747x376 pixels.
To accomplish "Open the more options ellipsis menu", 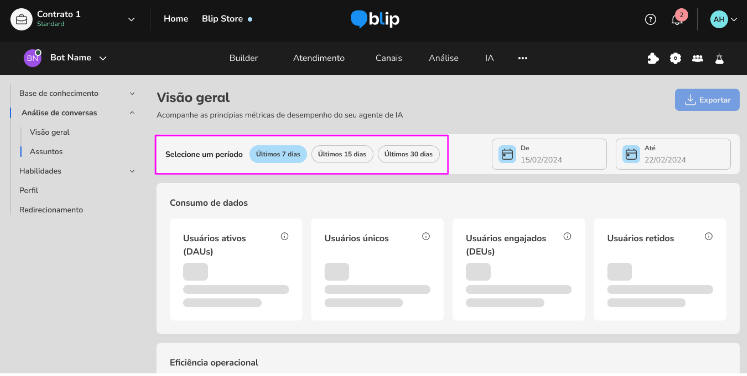I will point(523,58).
